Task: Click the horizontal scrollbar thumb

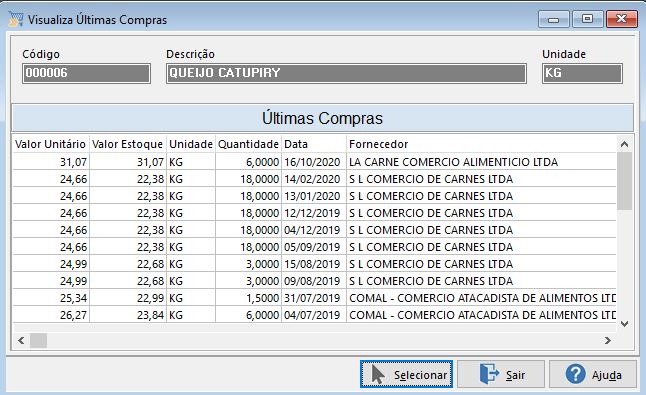Action: pos(38,341)
